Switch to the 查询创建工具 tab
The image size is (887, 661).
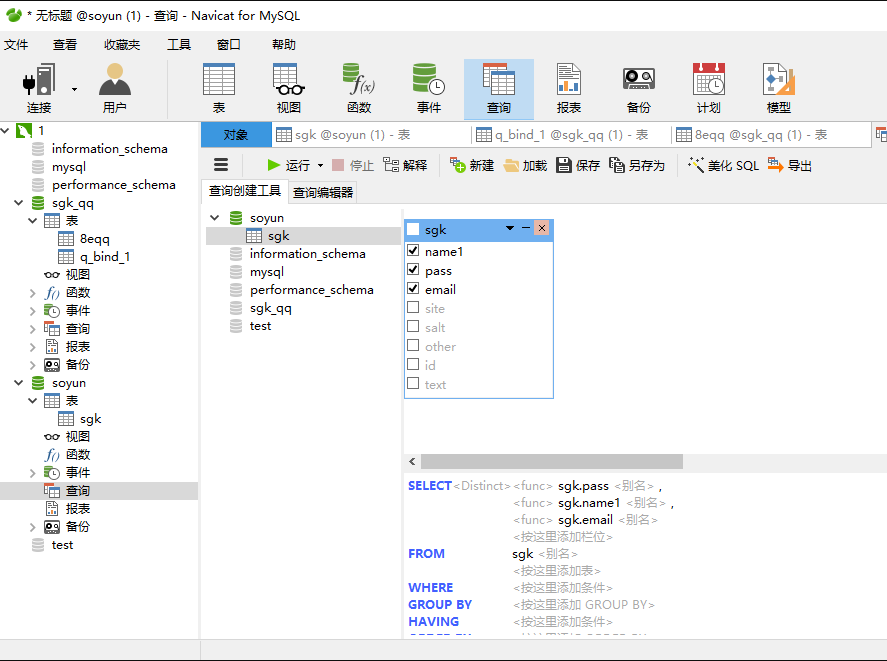point(245,191)
